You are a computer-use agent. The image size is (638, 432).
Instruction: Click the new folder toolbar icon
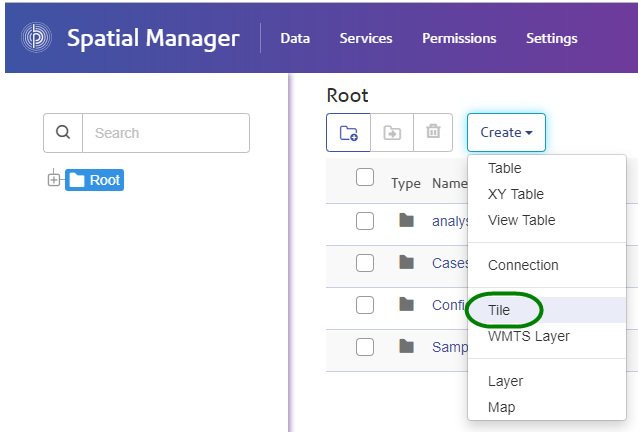[x=348, y=132]
